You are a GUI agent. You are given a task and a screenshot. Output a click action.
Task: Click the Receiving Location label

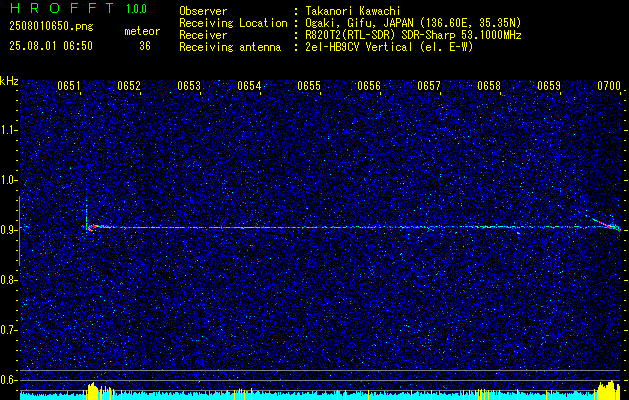tap(233, 23)
